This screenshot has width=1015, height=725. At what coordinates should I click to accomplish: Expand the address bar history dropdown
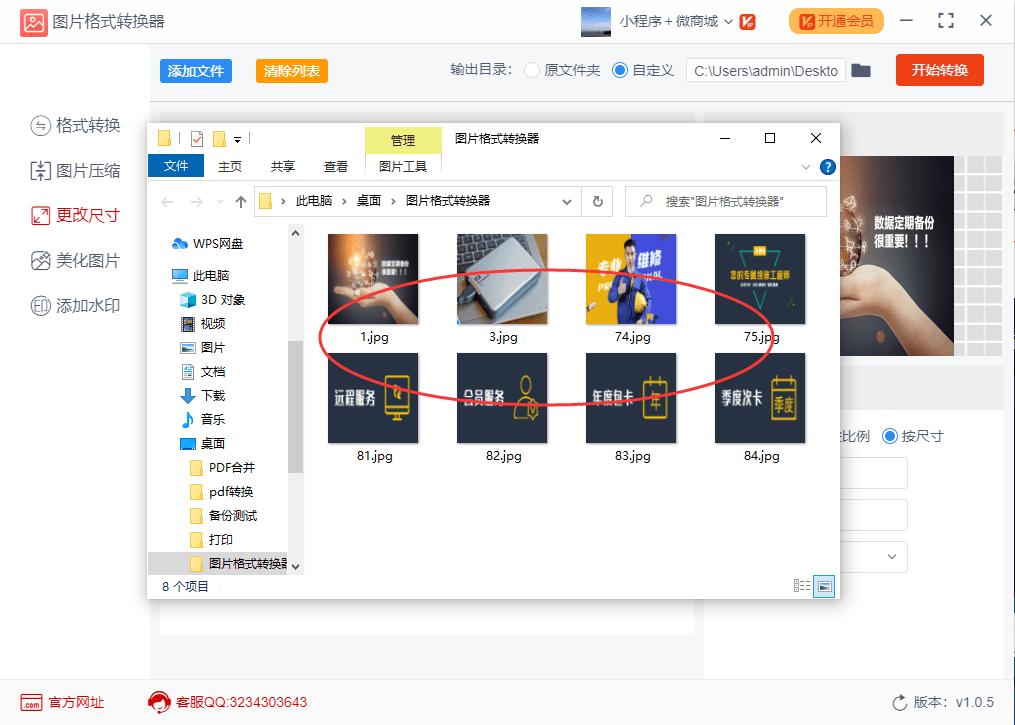click(567, 201)
